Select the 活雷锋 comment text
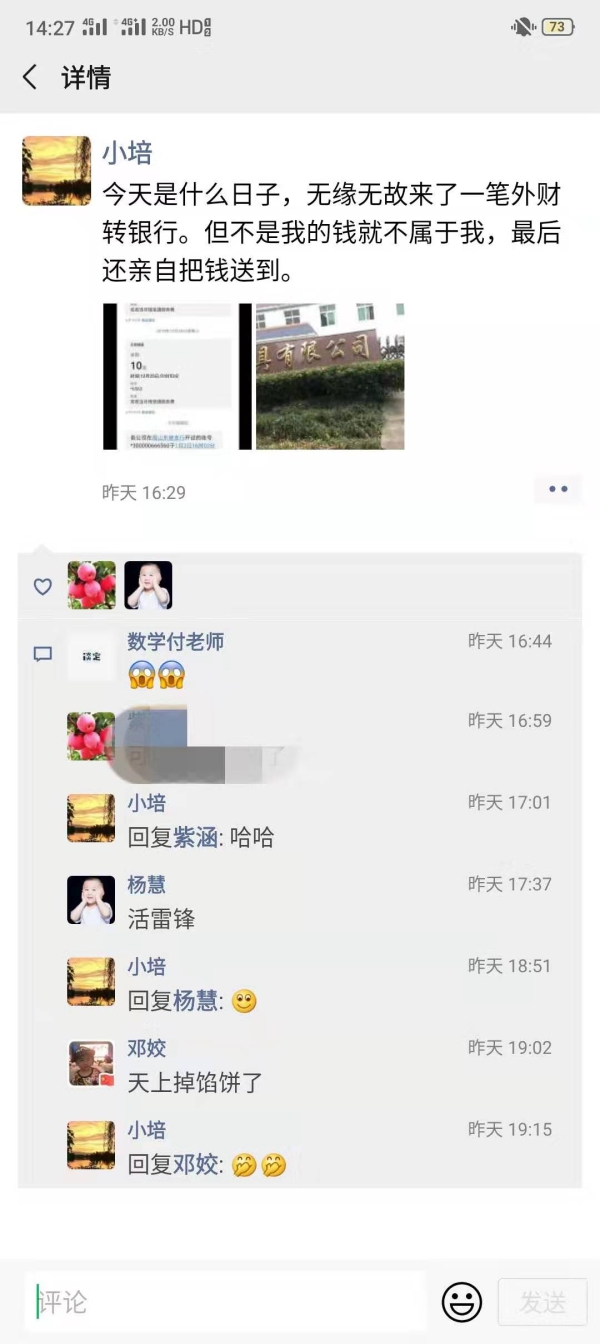This screenshot has width=600, height=1344. pyautogui.click(x=162, y=919)
